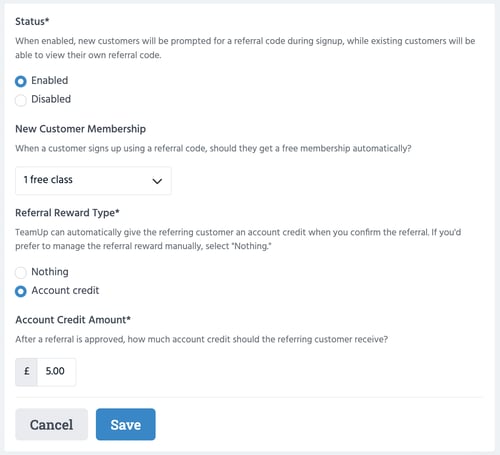Open the 1 free class dropdown

pyautogui.click(x=93, y=181)
